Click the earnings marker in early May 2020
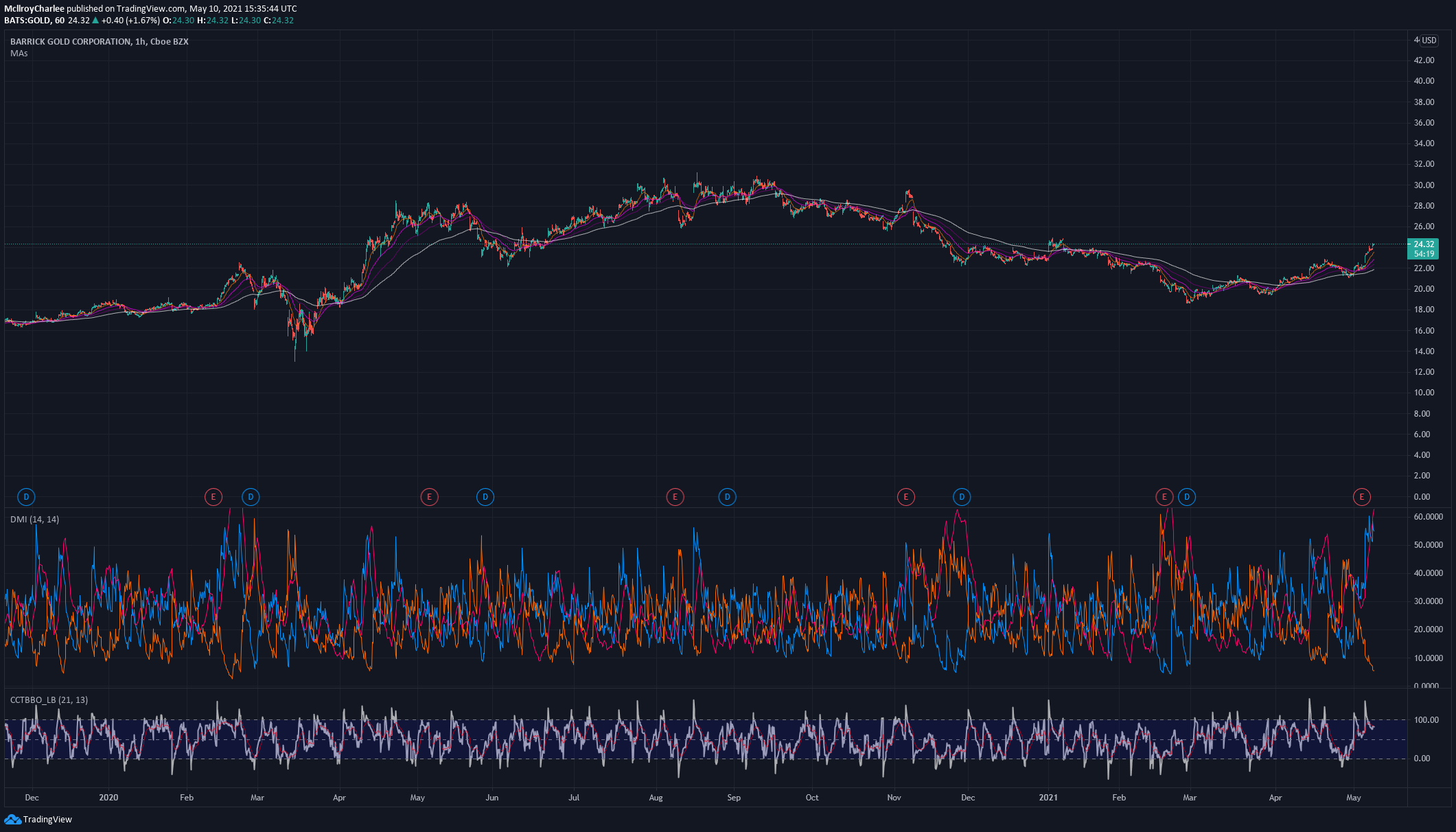The width and height of the screenshot is (1456, 832). (x=429, y=497)
